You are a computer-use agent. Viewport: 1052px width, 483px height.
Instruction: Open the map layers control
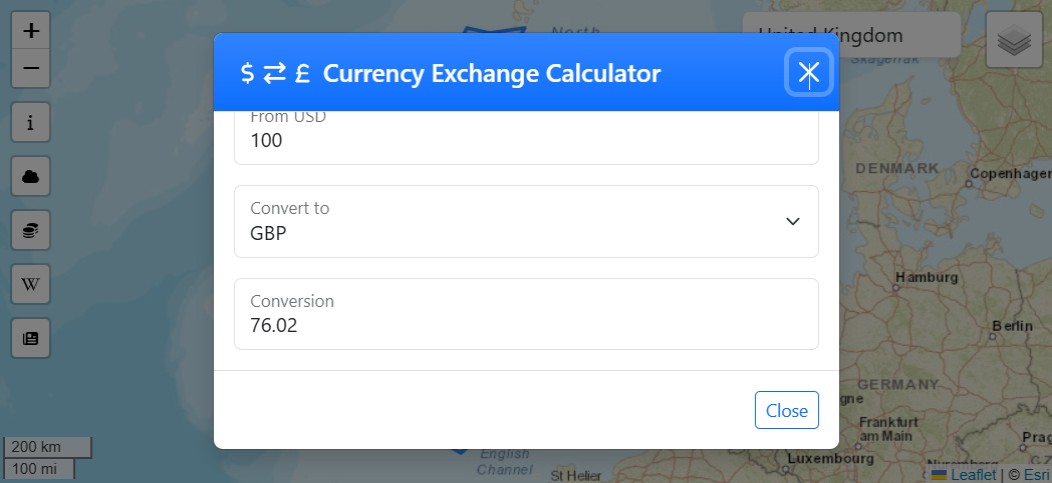(x=1014, y=40)
